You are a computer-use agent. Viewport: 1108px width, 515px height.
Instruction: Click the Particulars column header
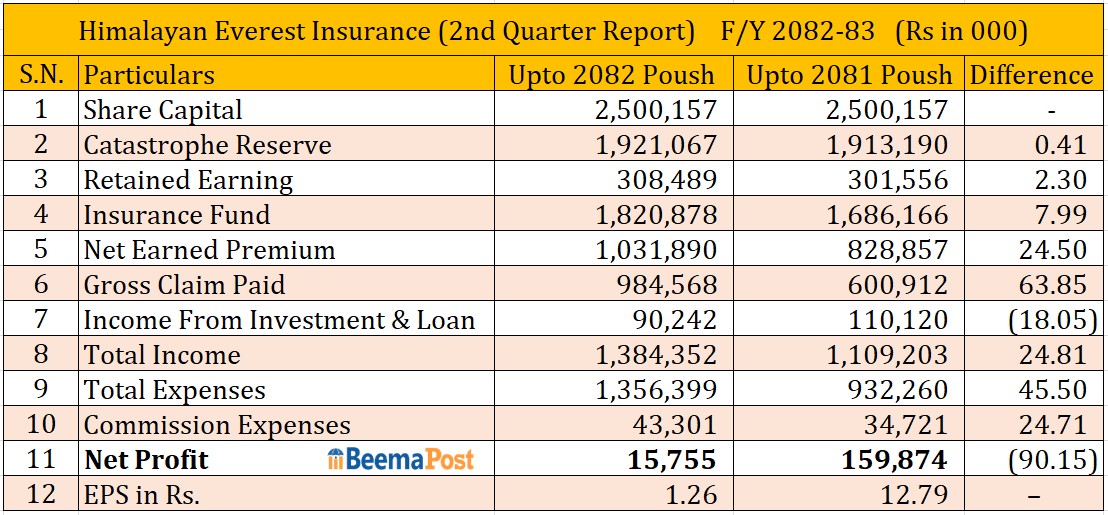coord(149,75)
